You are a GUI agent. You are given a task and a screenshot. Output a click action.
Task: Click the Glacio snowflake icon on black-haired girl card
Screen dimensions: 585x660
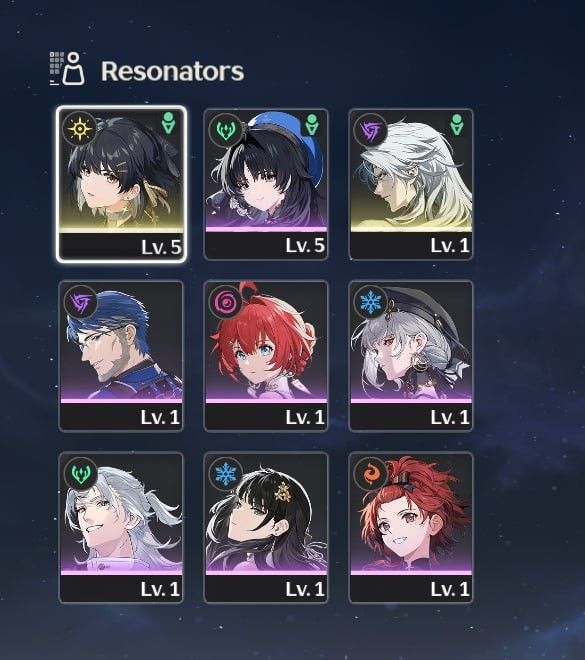[226, 474]
